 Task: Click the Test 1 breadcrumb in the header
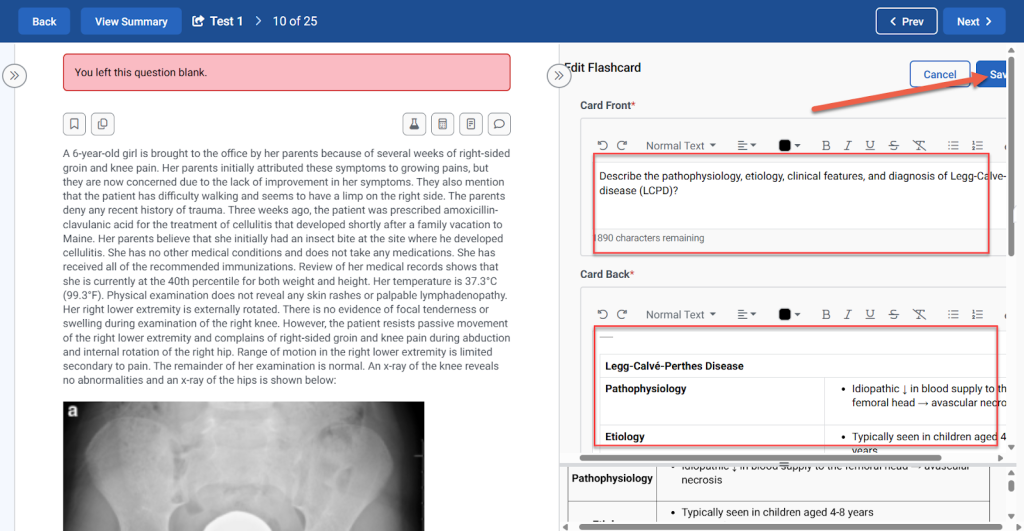click(218, 21)
